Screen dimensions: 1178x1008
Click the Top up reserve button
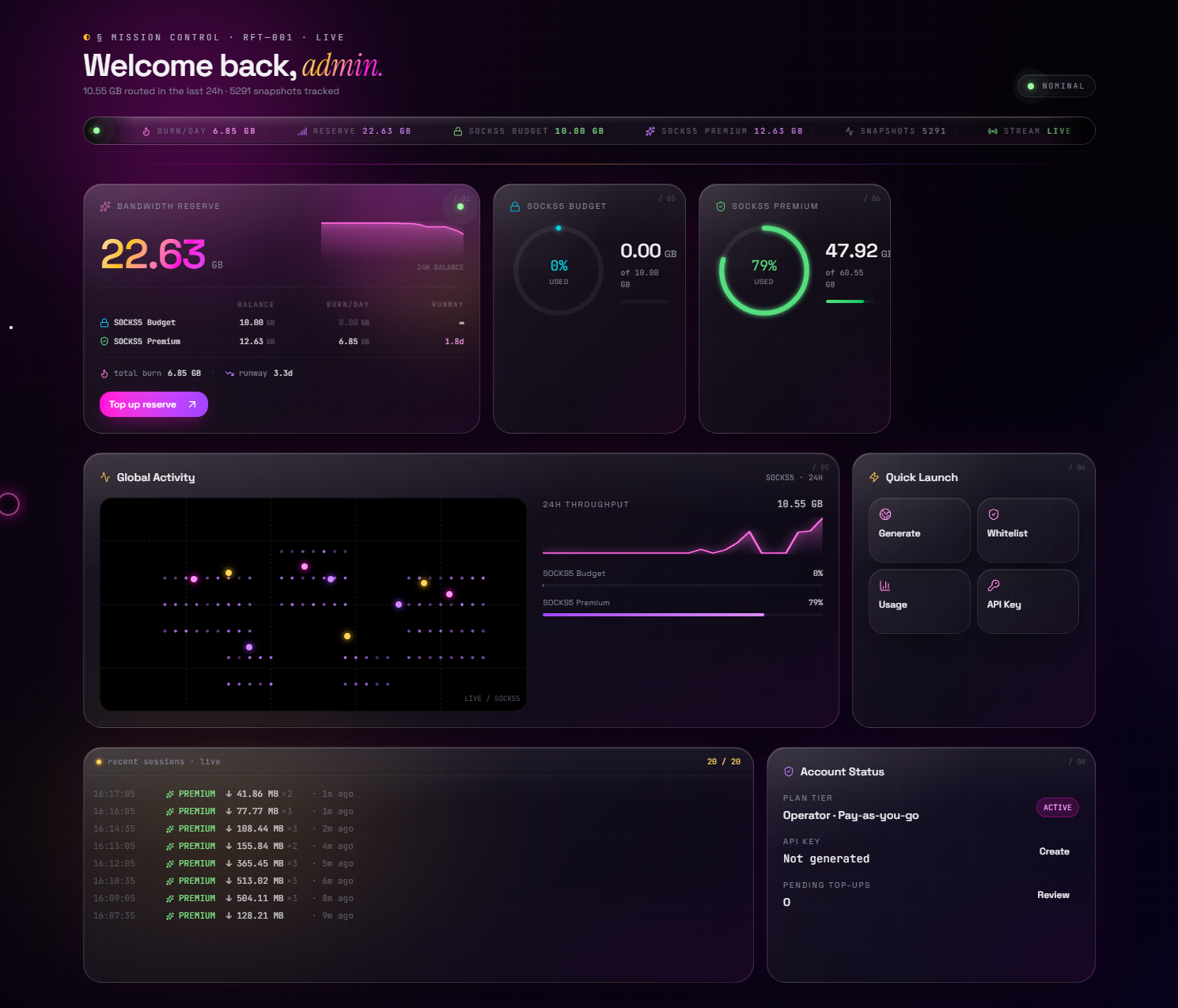[x=153, y=404]
